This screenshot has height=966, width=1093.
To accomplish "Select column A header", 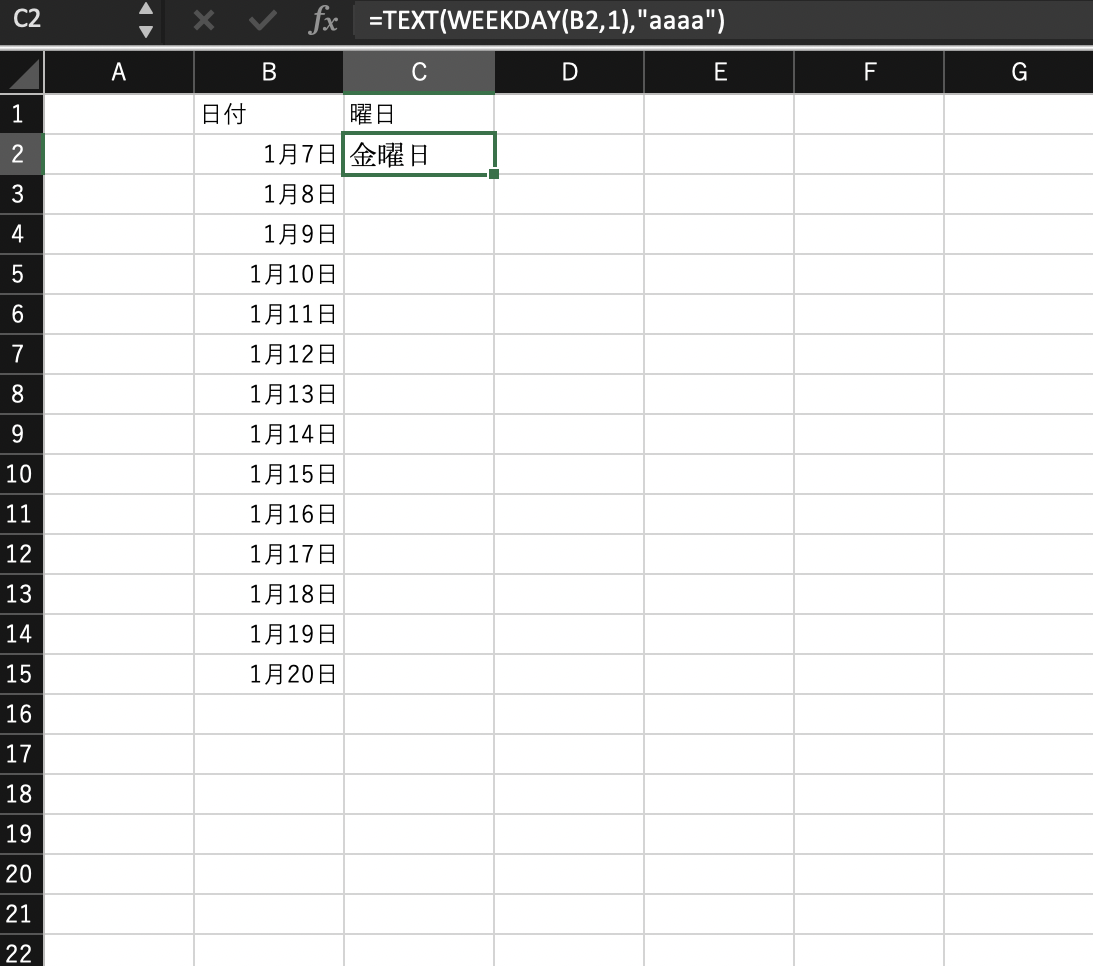I will (x=119, y=72).
